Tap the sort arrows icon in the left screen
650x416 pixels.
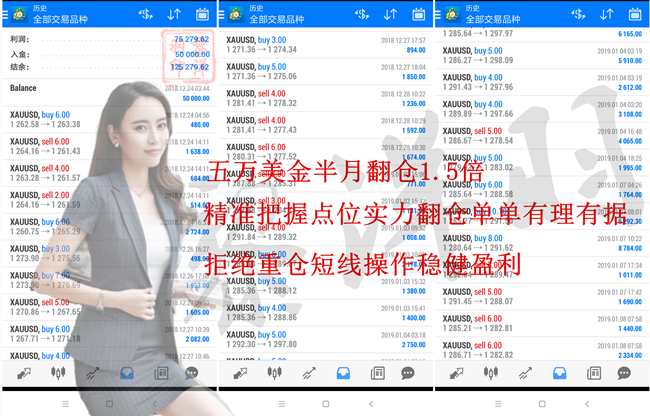coord(174,15)
